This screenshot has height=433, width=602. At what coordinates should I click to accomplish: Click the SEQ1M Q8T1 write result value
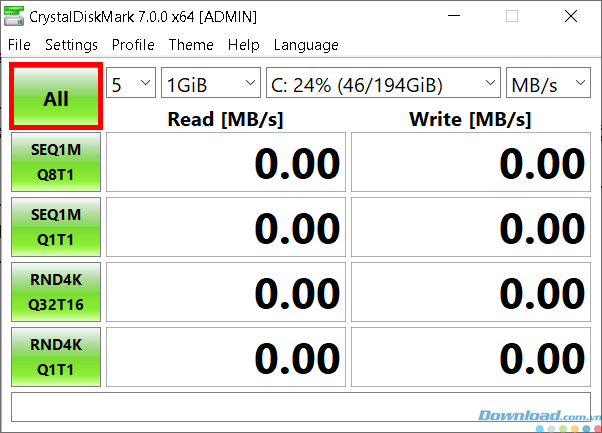(x=471, y=162)
